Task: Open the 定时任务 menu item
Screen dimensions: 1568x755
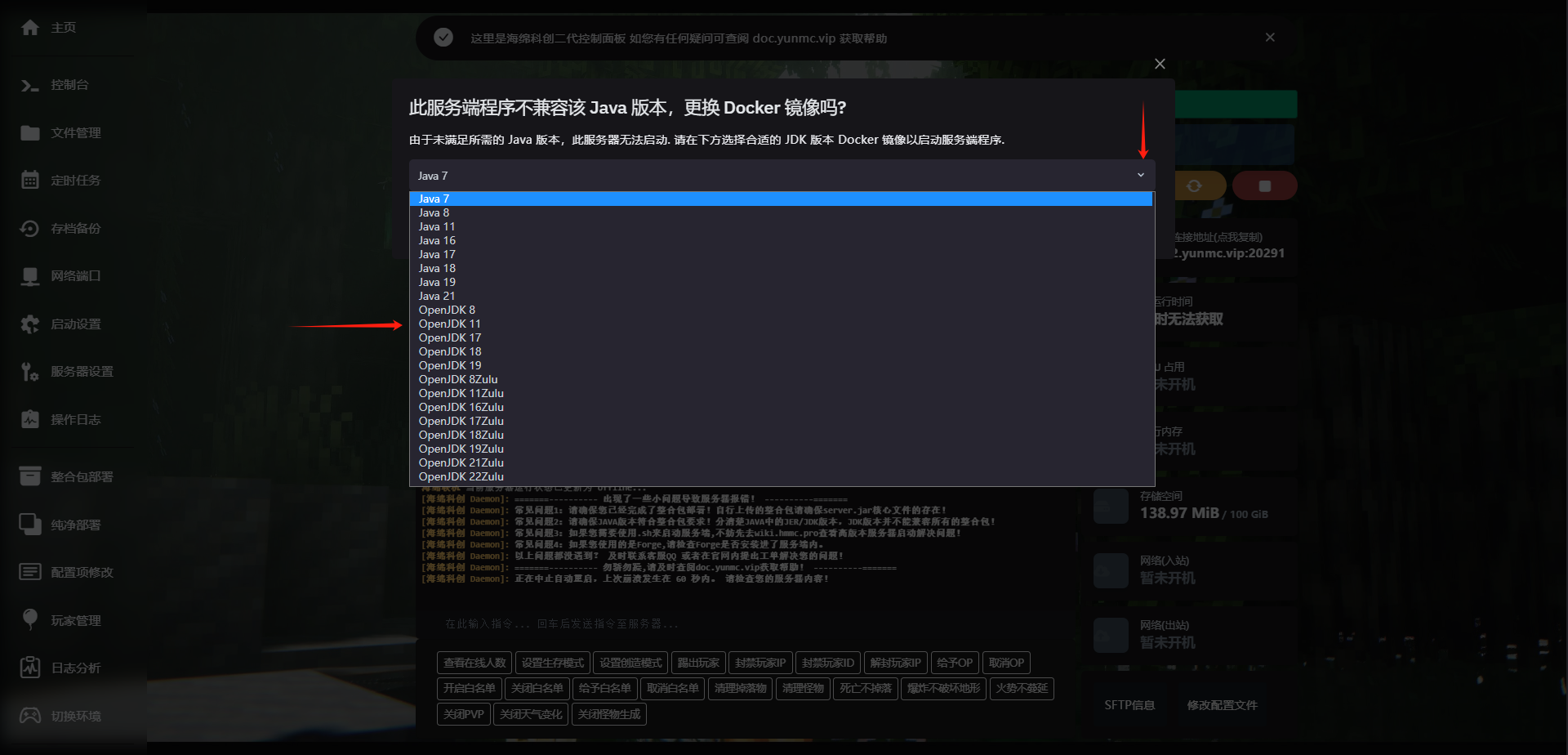Action: pyautogui.click(x=76, y=180)
